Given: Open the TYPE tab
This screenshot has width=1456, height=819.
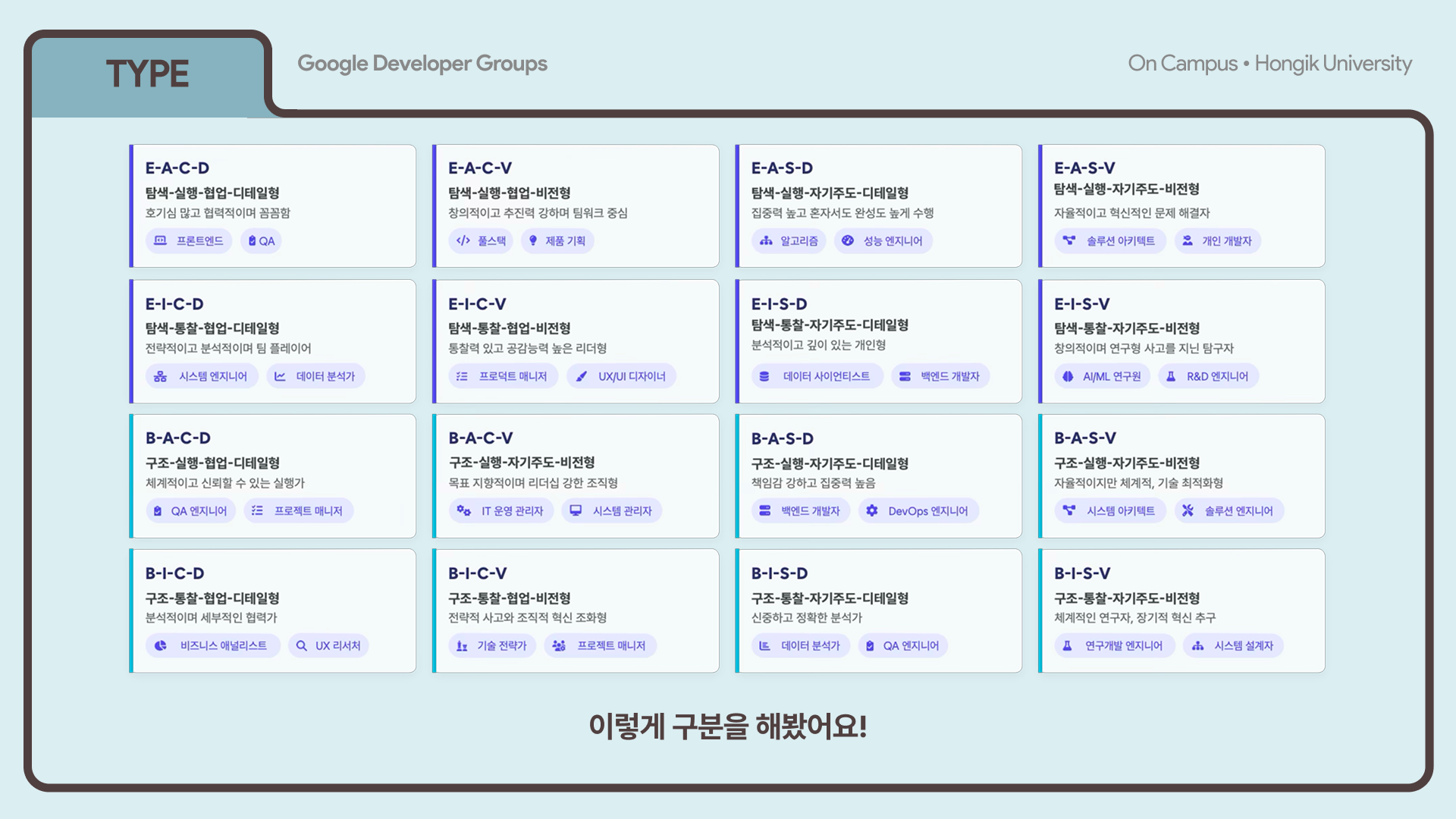Looking at the screenshot, I should pyautogui.click(x=148, y=74).
